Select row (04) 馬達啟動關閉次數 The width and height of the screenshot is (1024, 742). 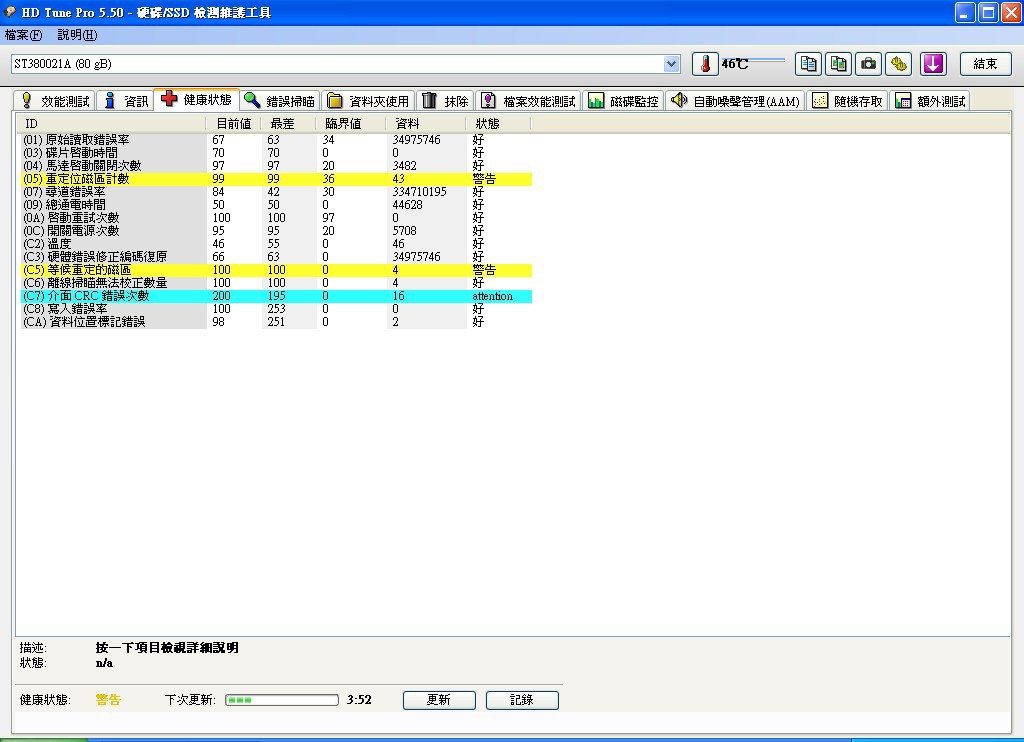(x=276, y=166)
